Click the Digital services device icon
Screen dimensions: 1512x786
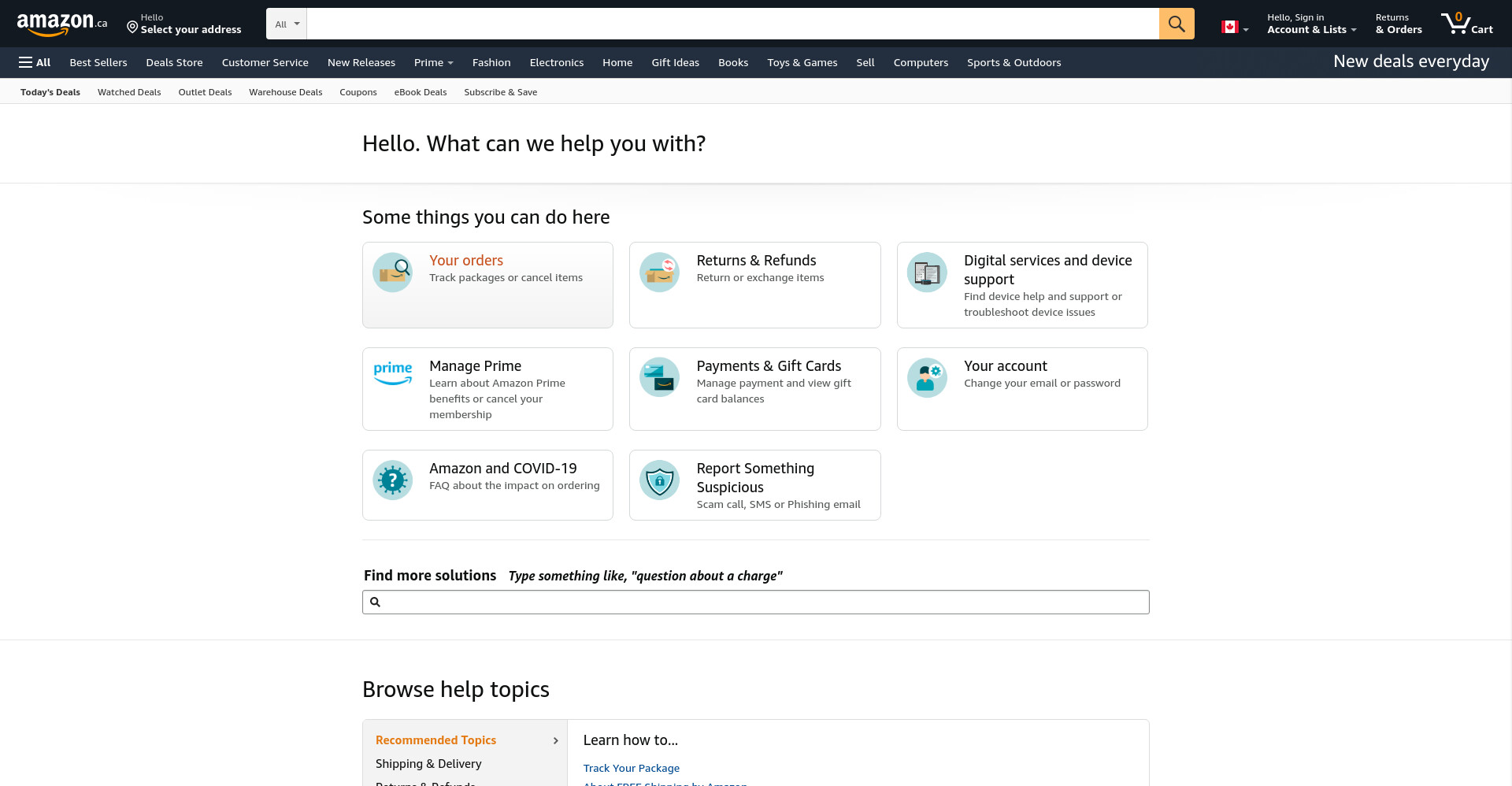pyautogui.click(x=927, y=272)
